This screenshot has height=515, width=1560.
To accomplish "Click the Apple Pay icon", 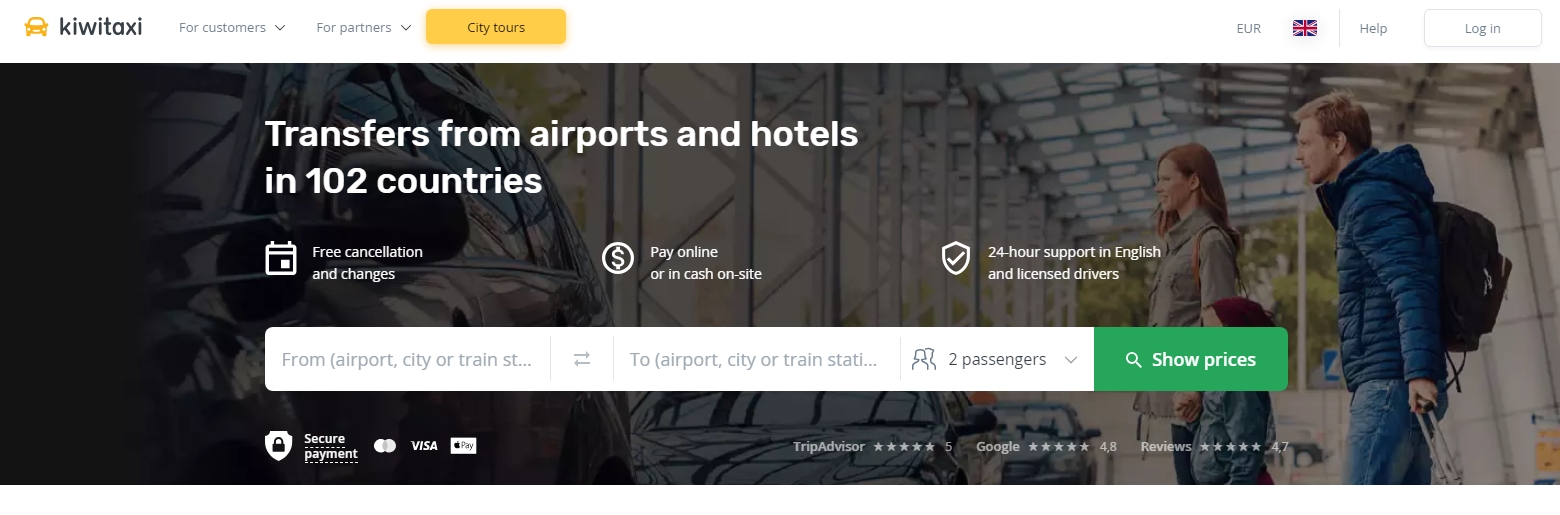I will [x=463, y=445].
